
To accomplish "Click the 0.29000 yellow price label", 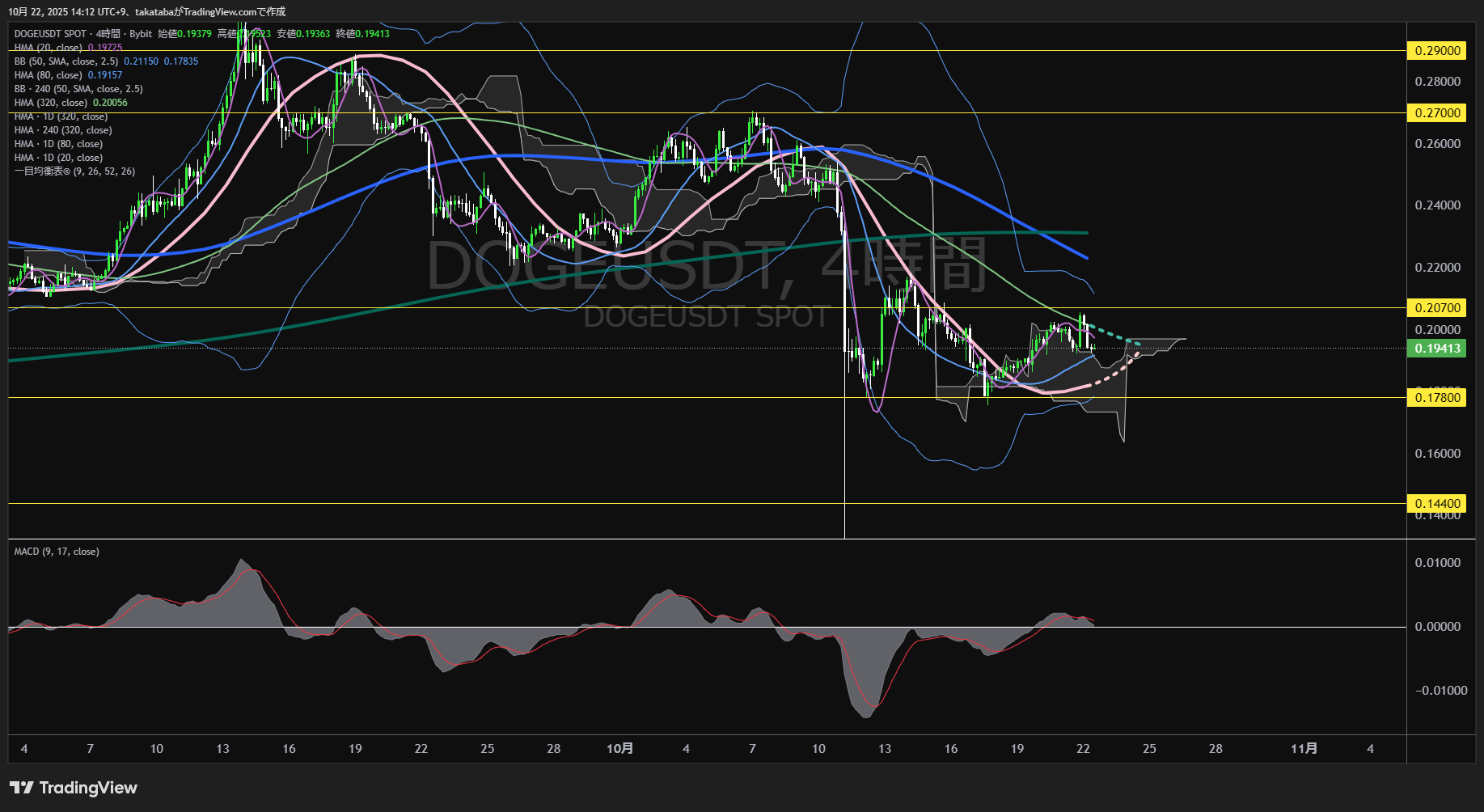I will tap(1437, 51).
